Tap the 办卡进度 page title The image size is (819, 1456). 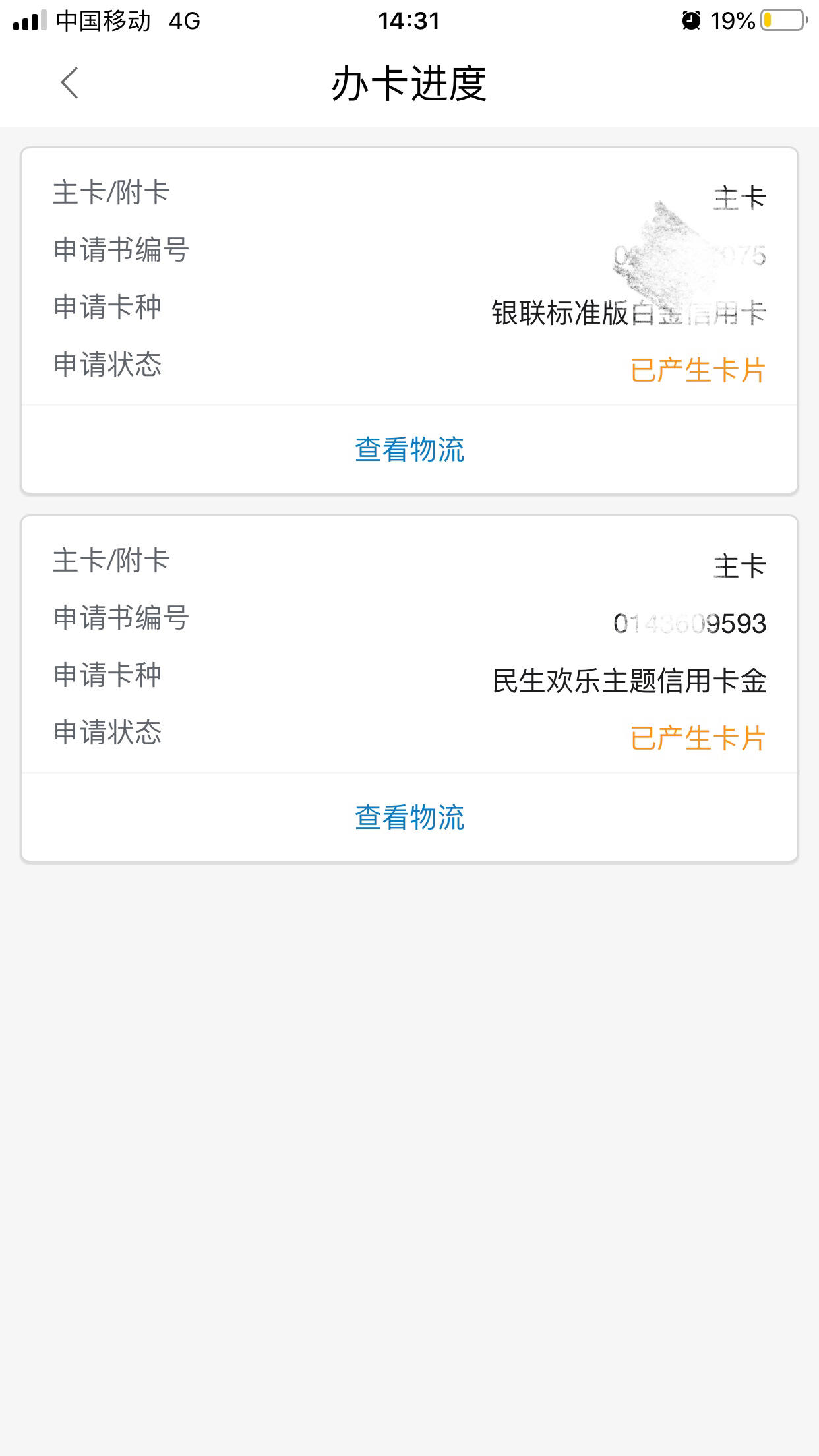(409, 84)
